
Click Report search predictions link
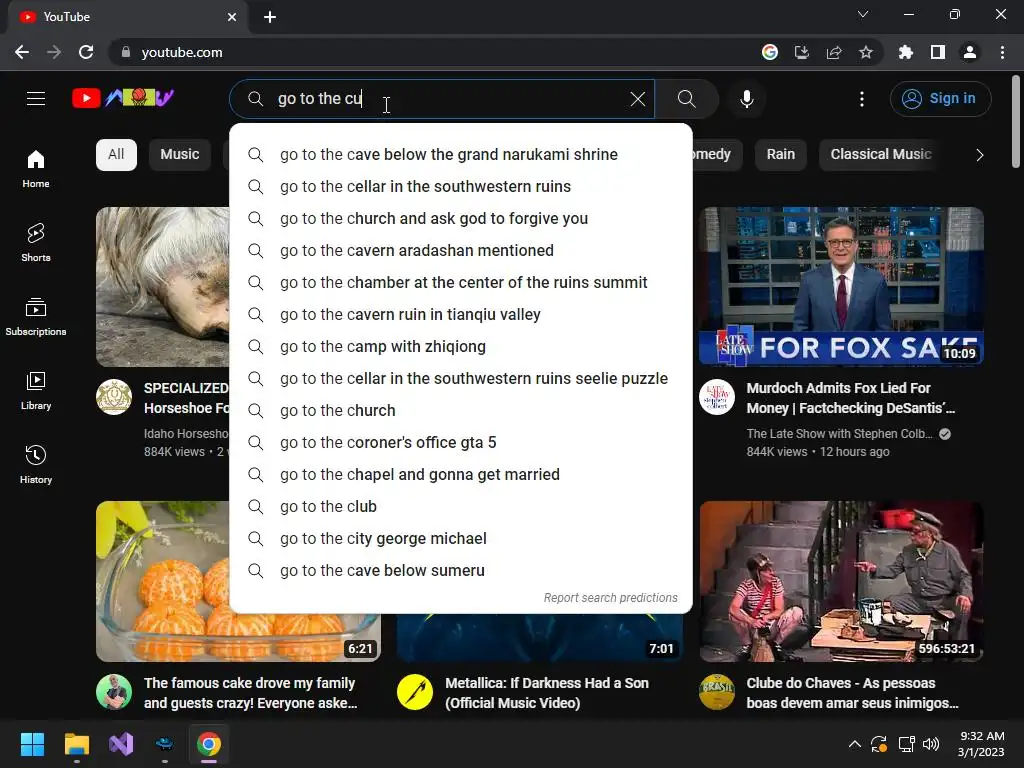pyautogui.click(x=611, y=598)
